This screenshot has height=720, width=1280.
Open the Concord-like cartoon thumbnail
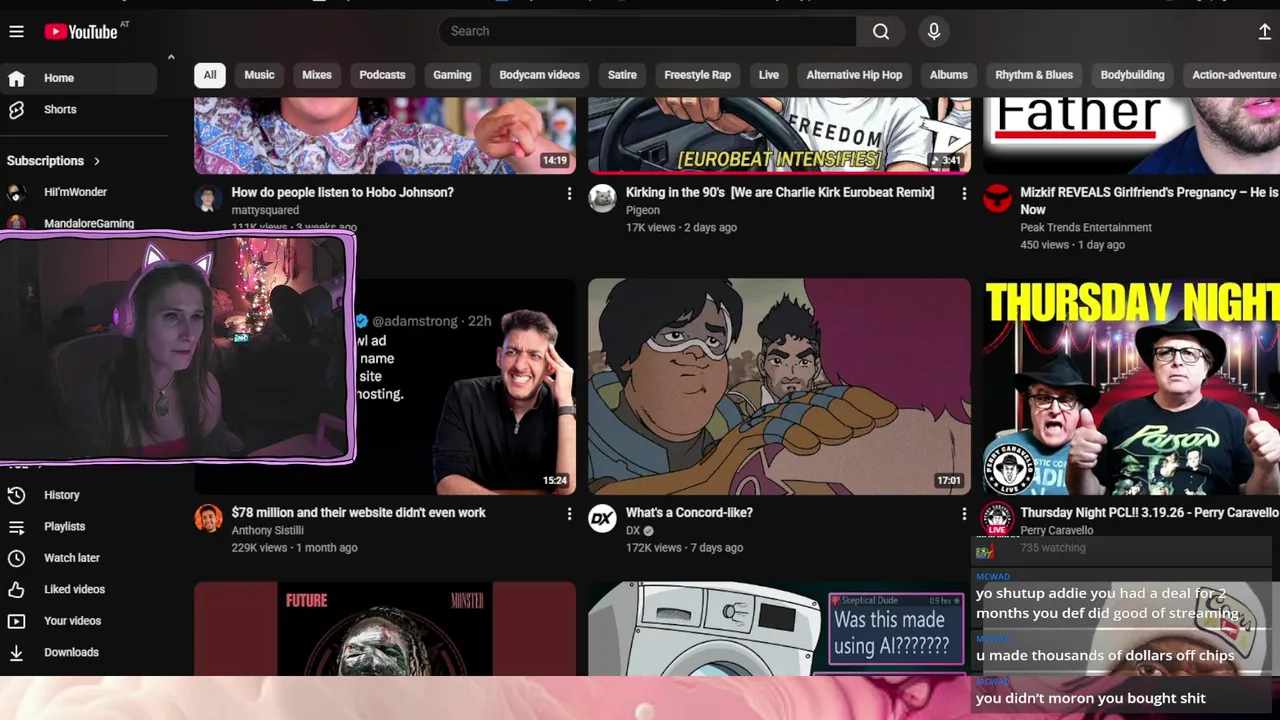coord(779,387)
